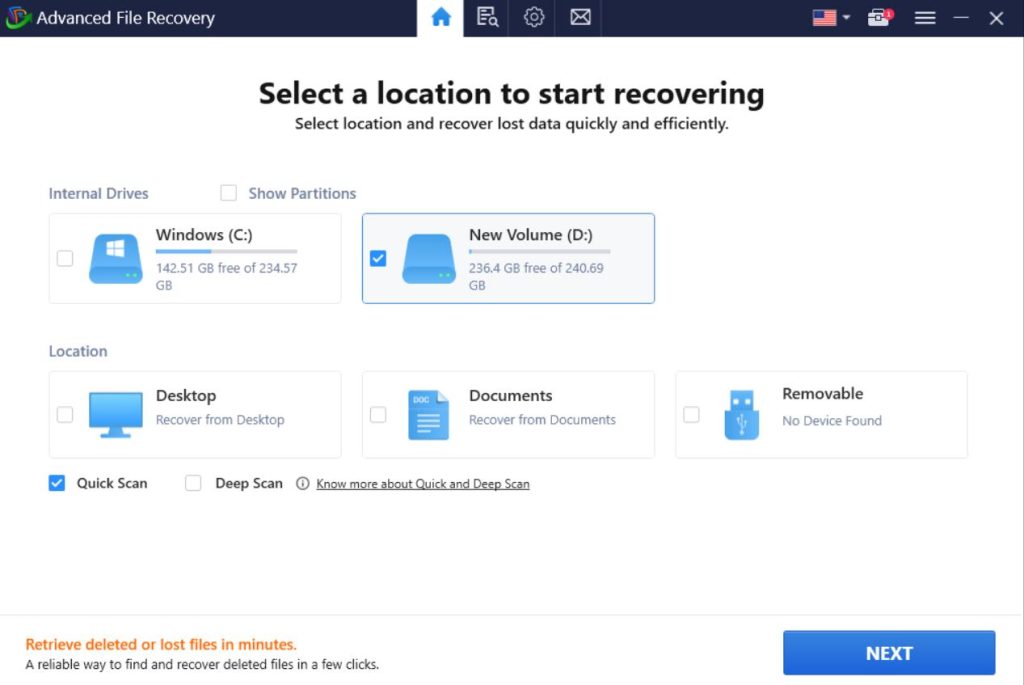
Task: Click the 236.4 GB free of 240.69 GB text
Action: click(x=536, y=276)
